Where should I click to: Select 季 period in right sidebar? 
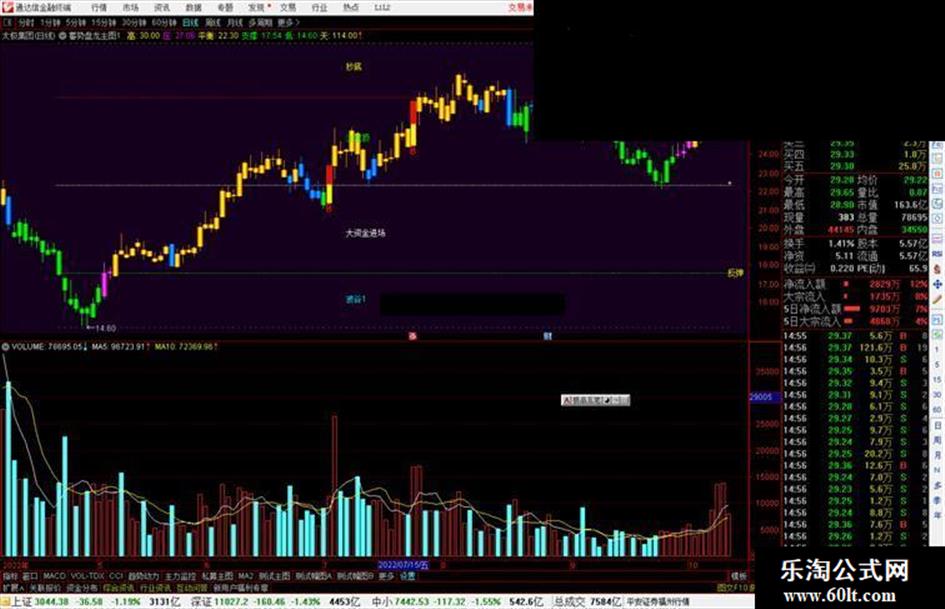937,500
